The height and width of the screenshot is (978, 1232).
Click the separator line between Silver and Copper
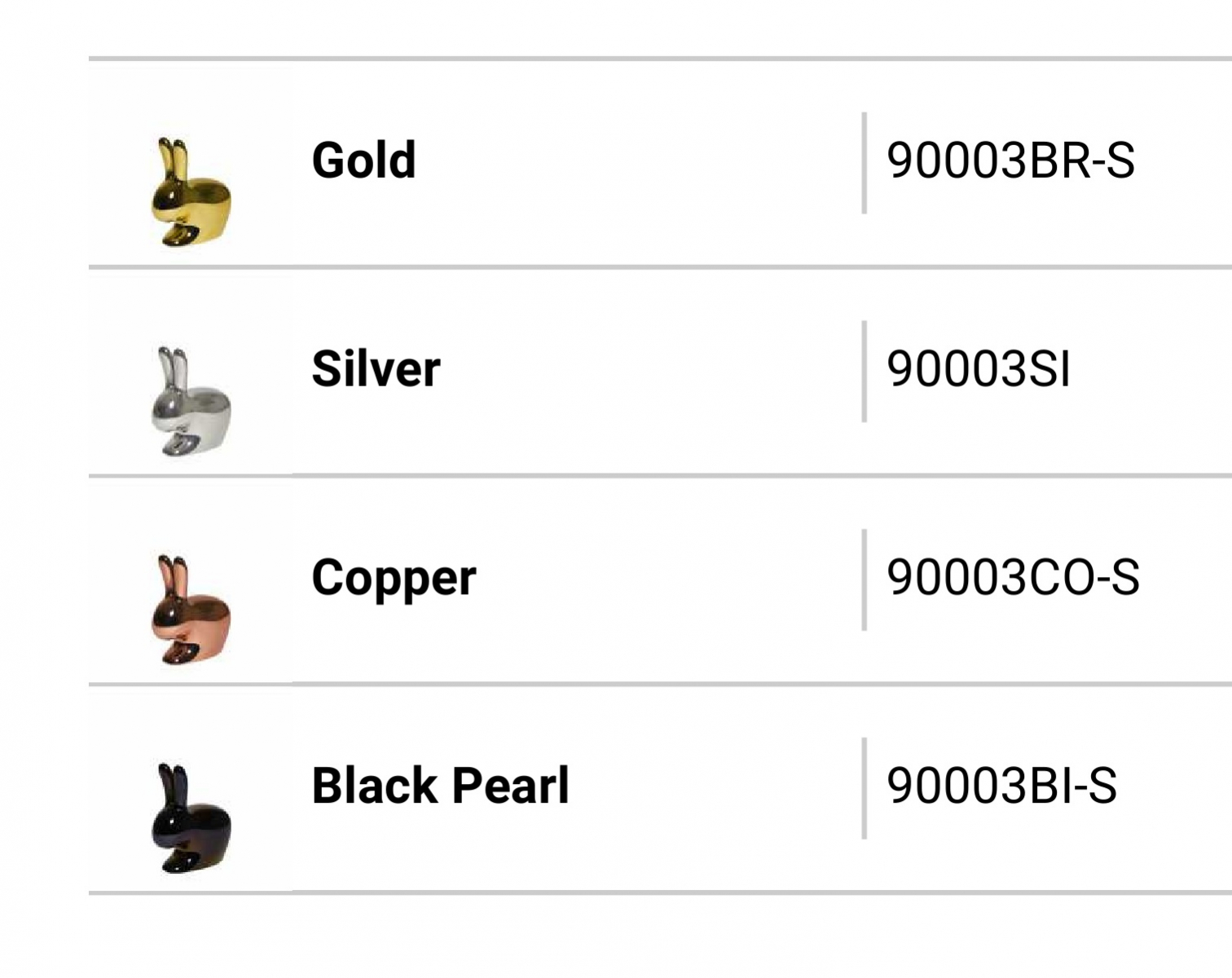[x=660, y=475]
